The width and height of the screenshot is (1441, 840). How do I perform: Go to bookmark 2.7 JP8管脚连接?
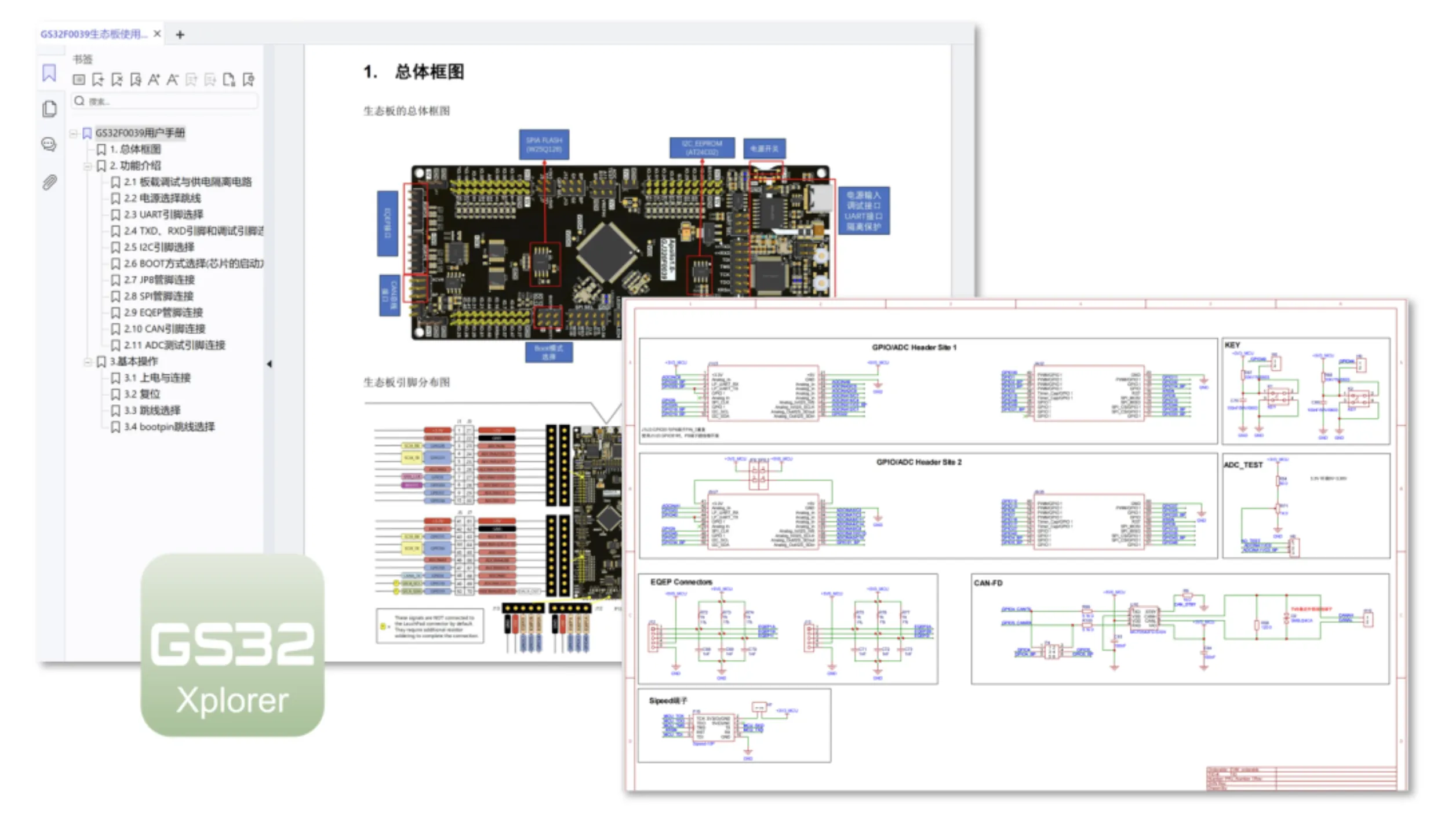click(159, 280)
